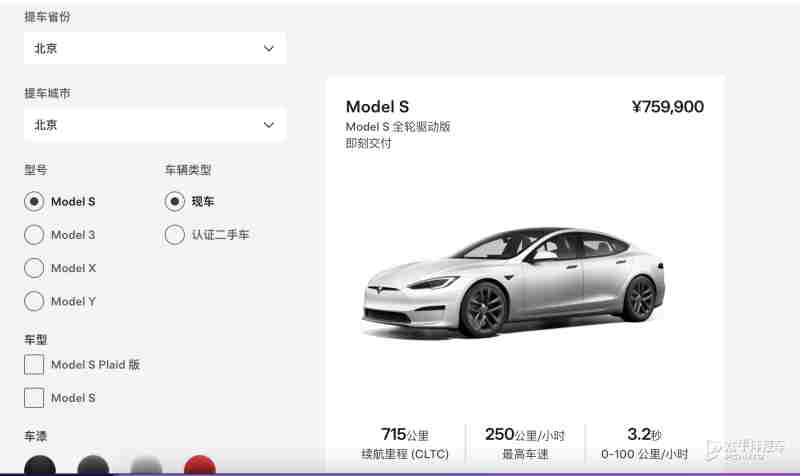Select the Model 3 radio button
The height and width of the screenshot is (476, 800).
point(34,235)
